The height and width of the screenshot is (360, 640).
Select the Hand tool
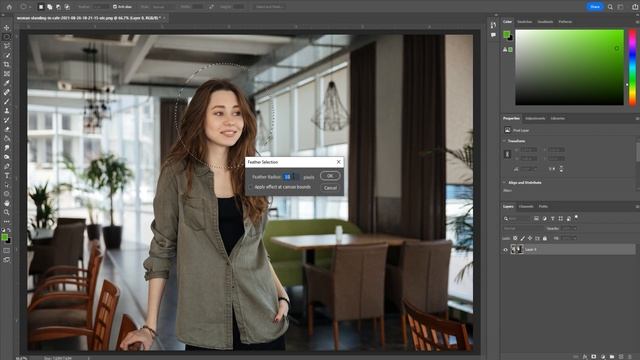pyautogui.click(x=7, y=203)
